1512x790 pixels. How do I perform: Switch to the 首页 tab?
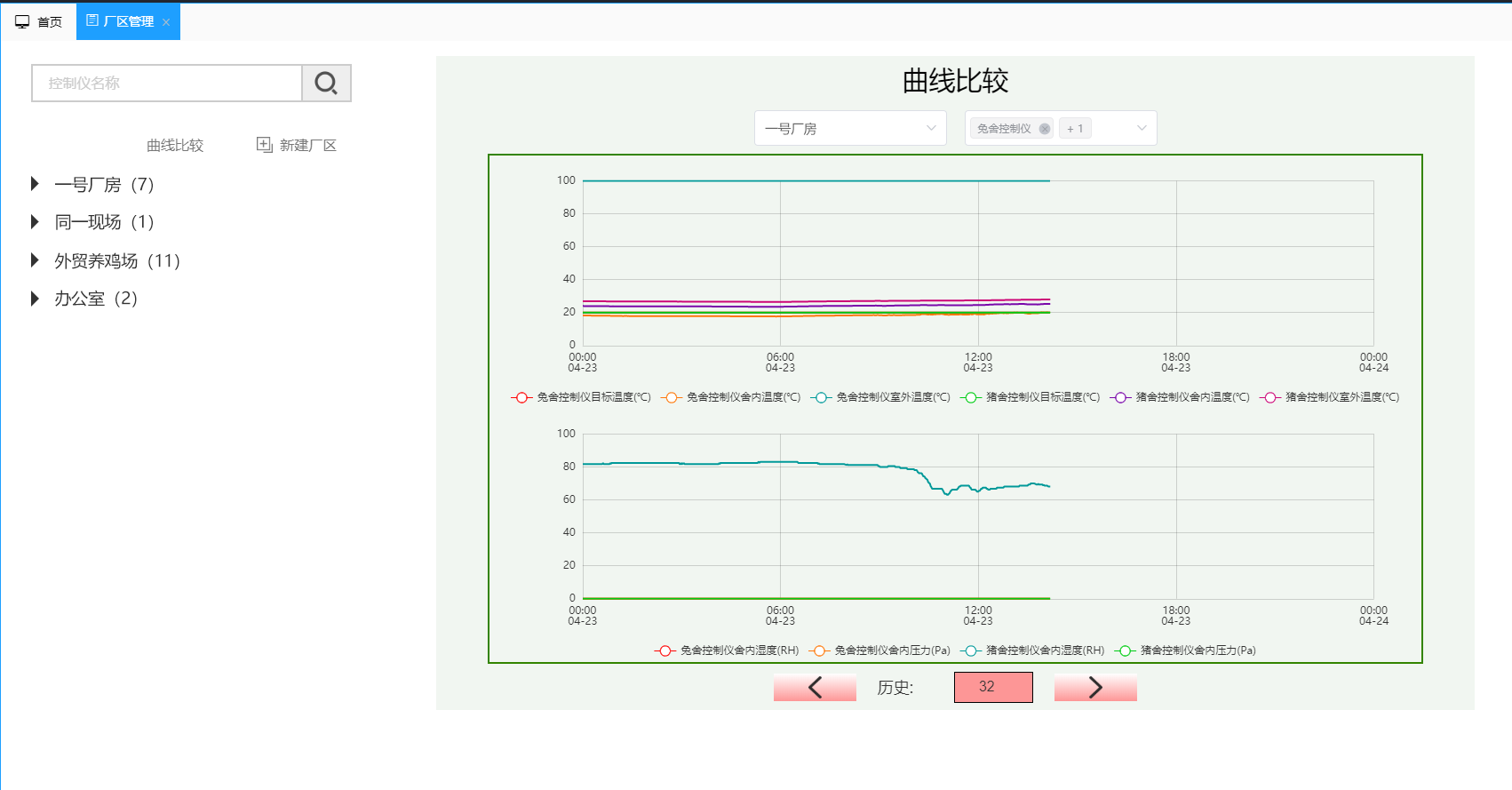pos(39,21)
